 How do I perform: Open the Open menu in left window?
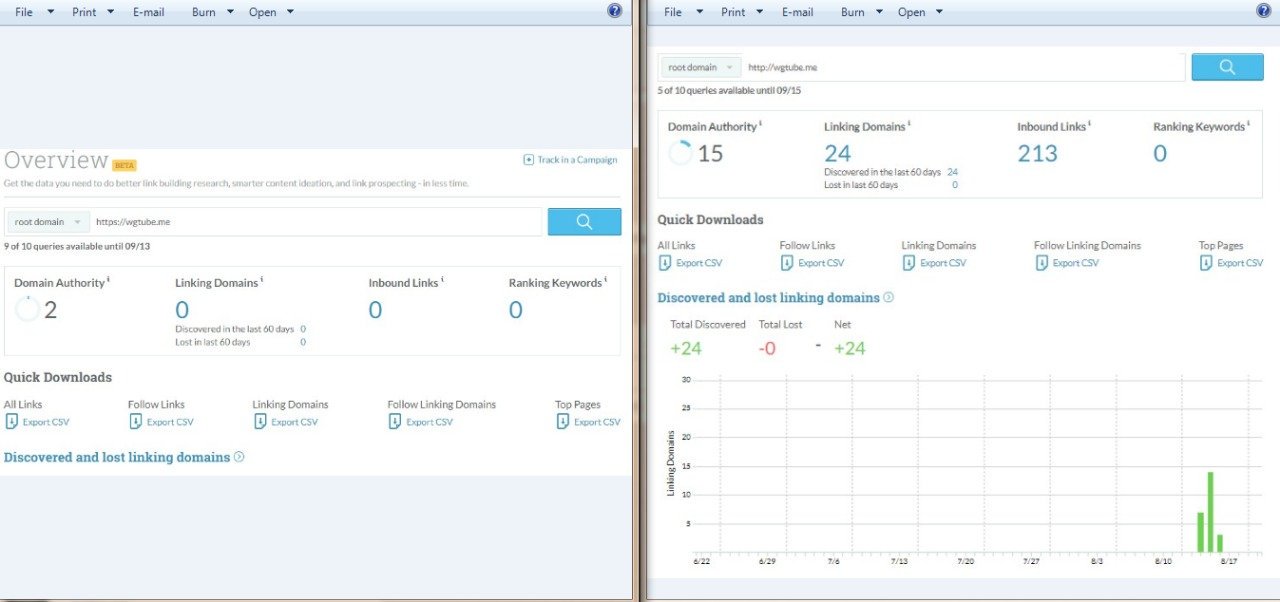tap(262, 12)
